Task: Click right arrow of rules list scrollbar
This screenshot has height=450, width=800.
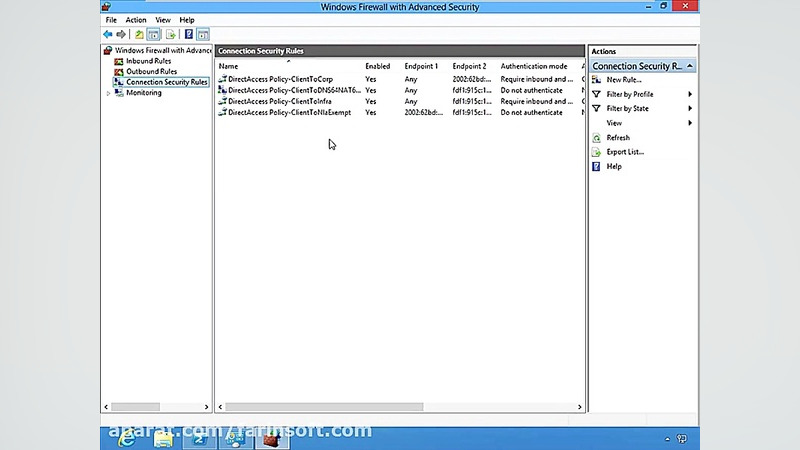Action: 580,407
